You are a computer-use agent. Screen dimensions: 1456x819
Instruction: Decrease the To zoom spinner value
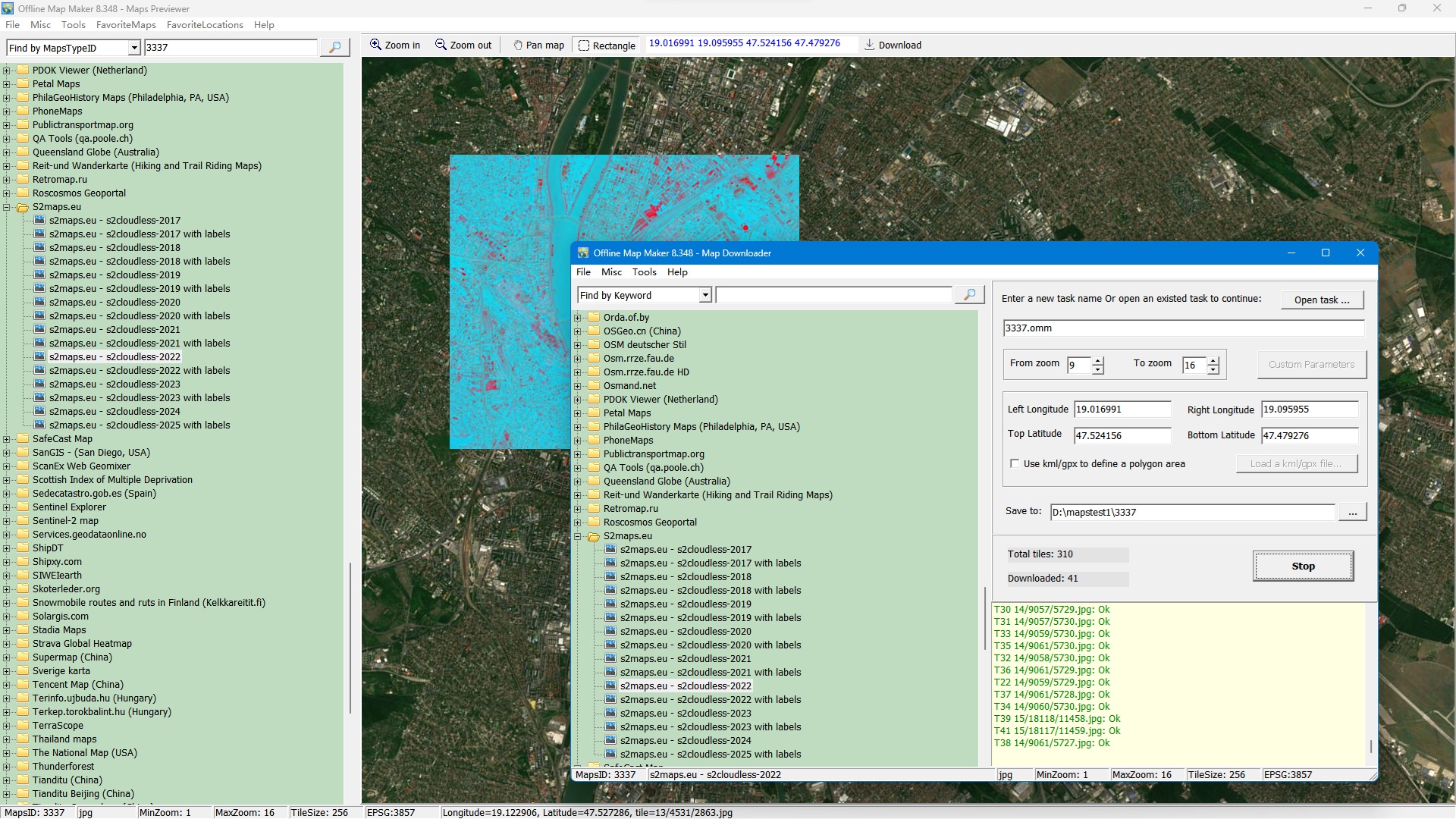click(x=1213, y=370)
